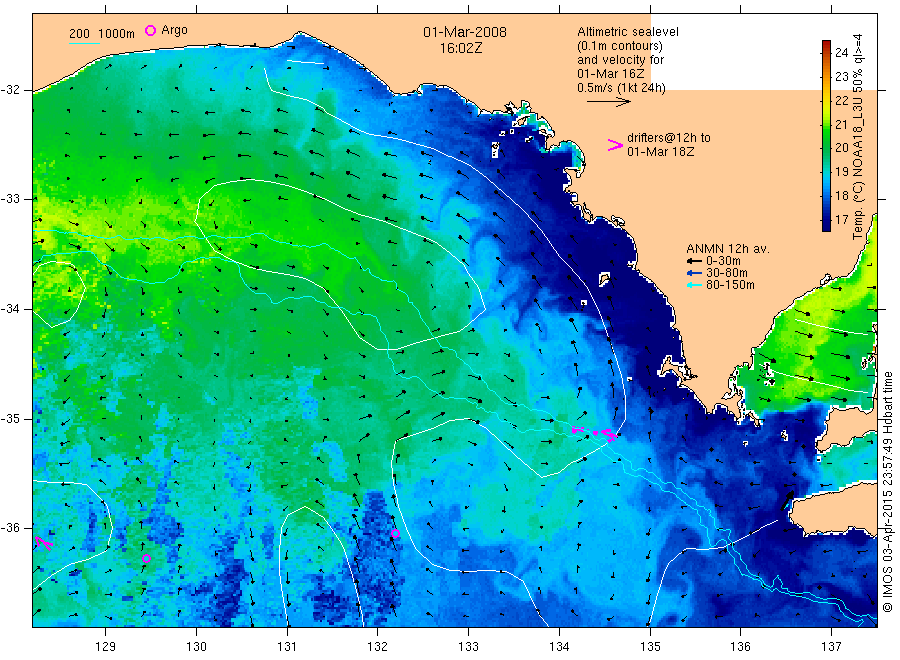
Task: Click the magenta drifter track near 134.5E 35S
Action: 595,433
